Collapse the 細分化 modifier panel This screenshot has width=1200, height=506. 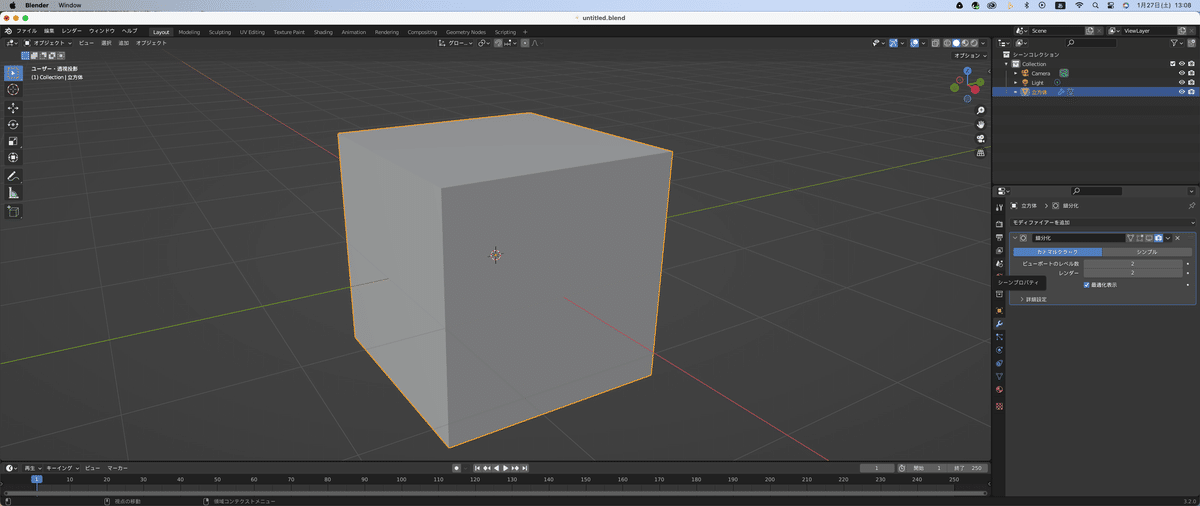coord(1014,238)
